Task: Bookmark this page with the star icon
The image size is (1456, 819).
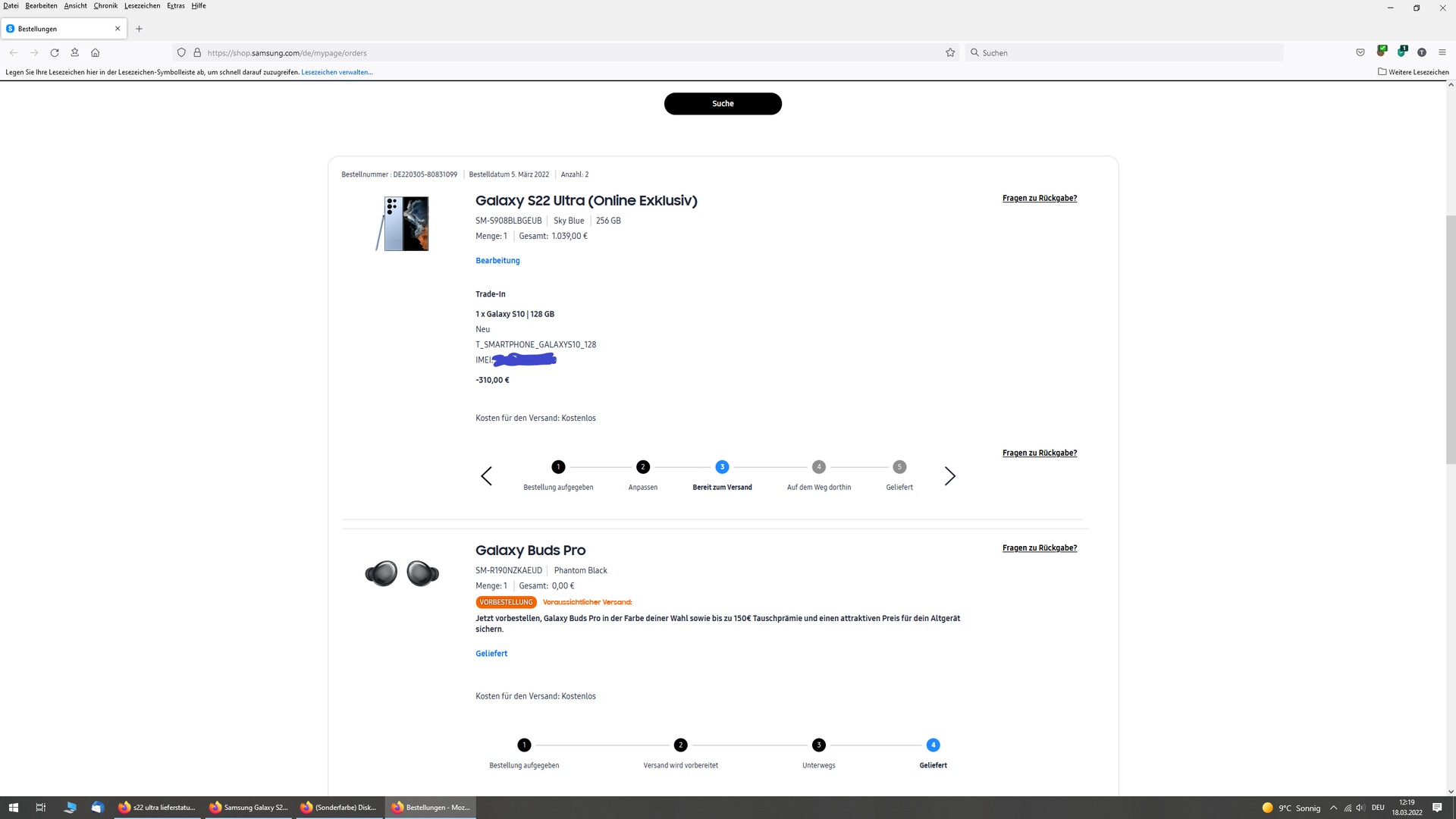Action: coord(950,53)
